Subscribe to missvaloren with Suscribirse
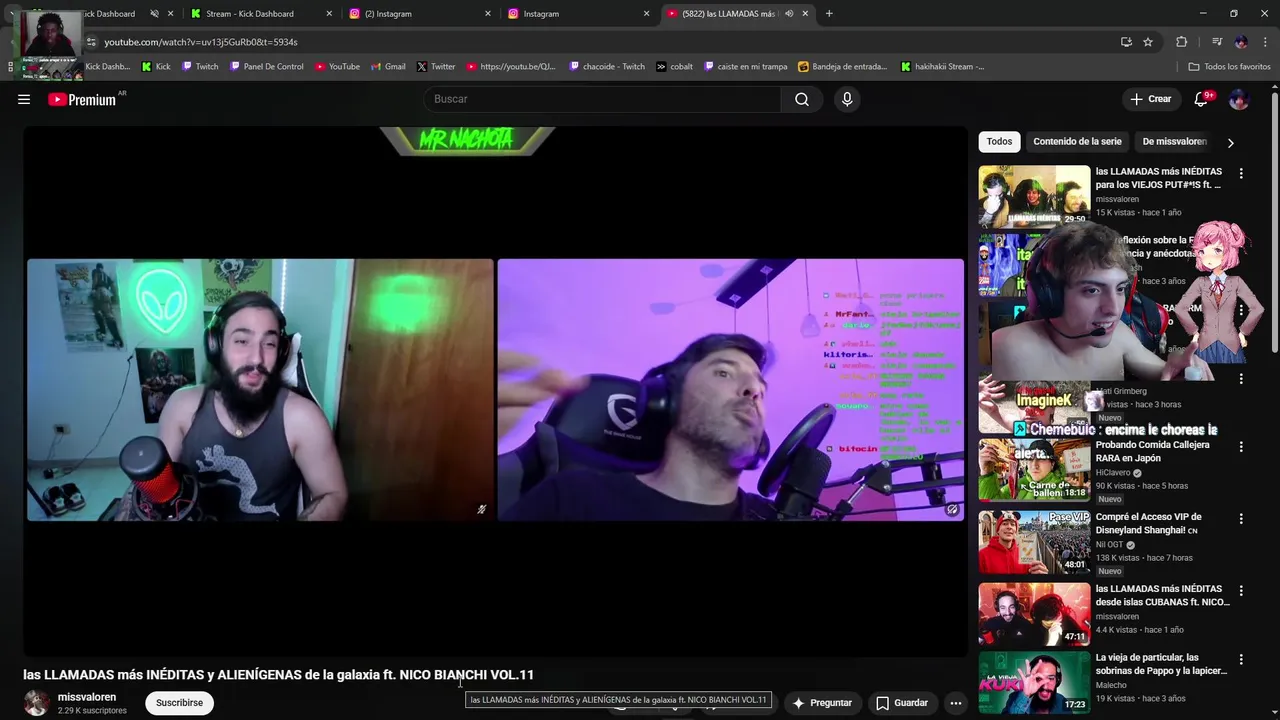This screenshot has height=720, width=1280. tap(179, 703)
